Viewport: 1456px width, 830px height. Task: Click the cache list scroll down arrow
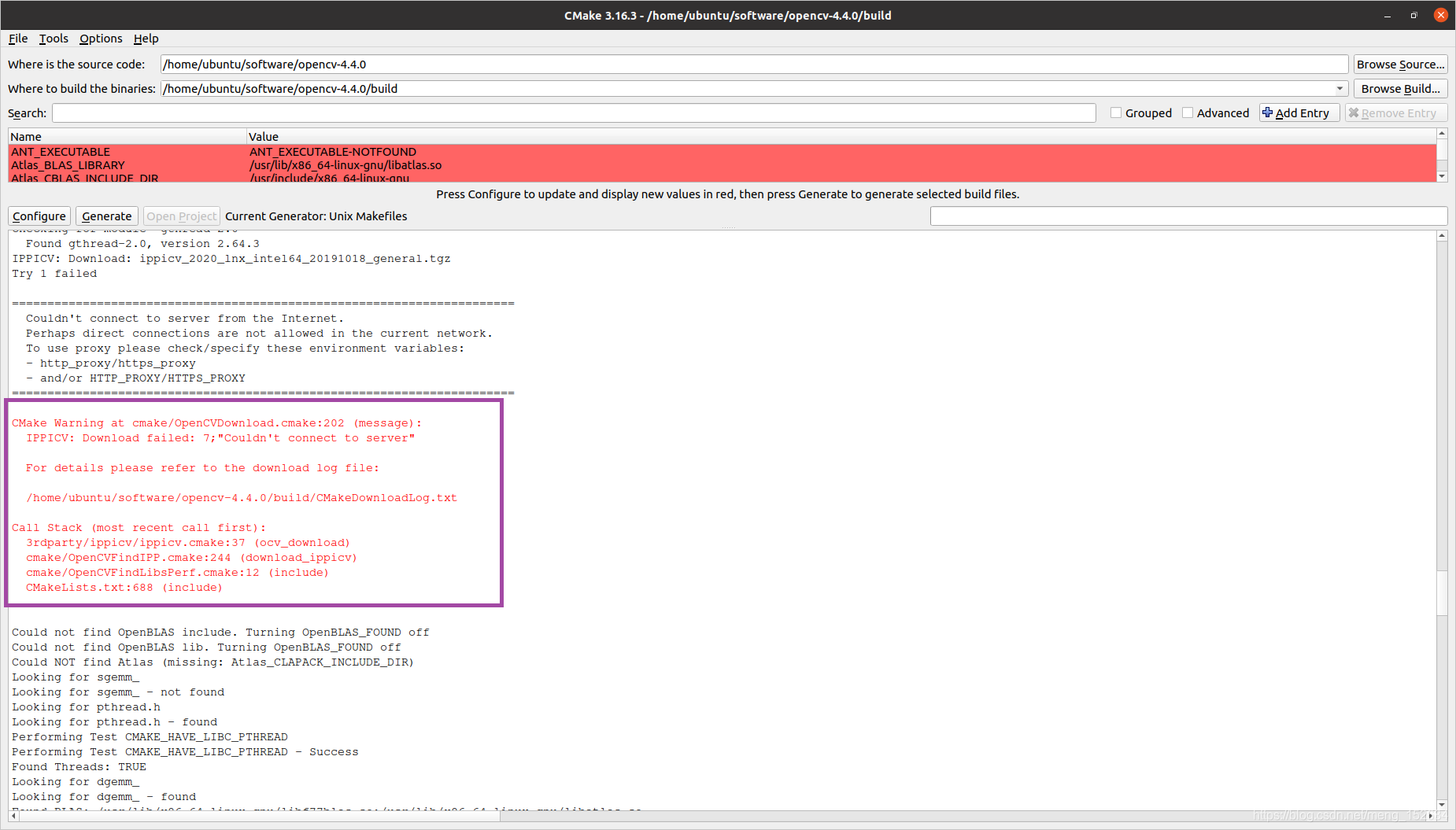pos(1442,176)
